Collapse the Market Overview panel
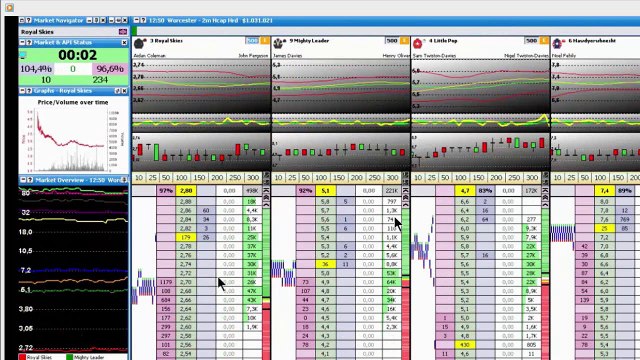This screenshot has width=640, height=360. (23, 180)
